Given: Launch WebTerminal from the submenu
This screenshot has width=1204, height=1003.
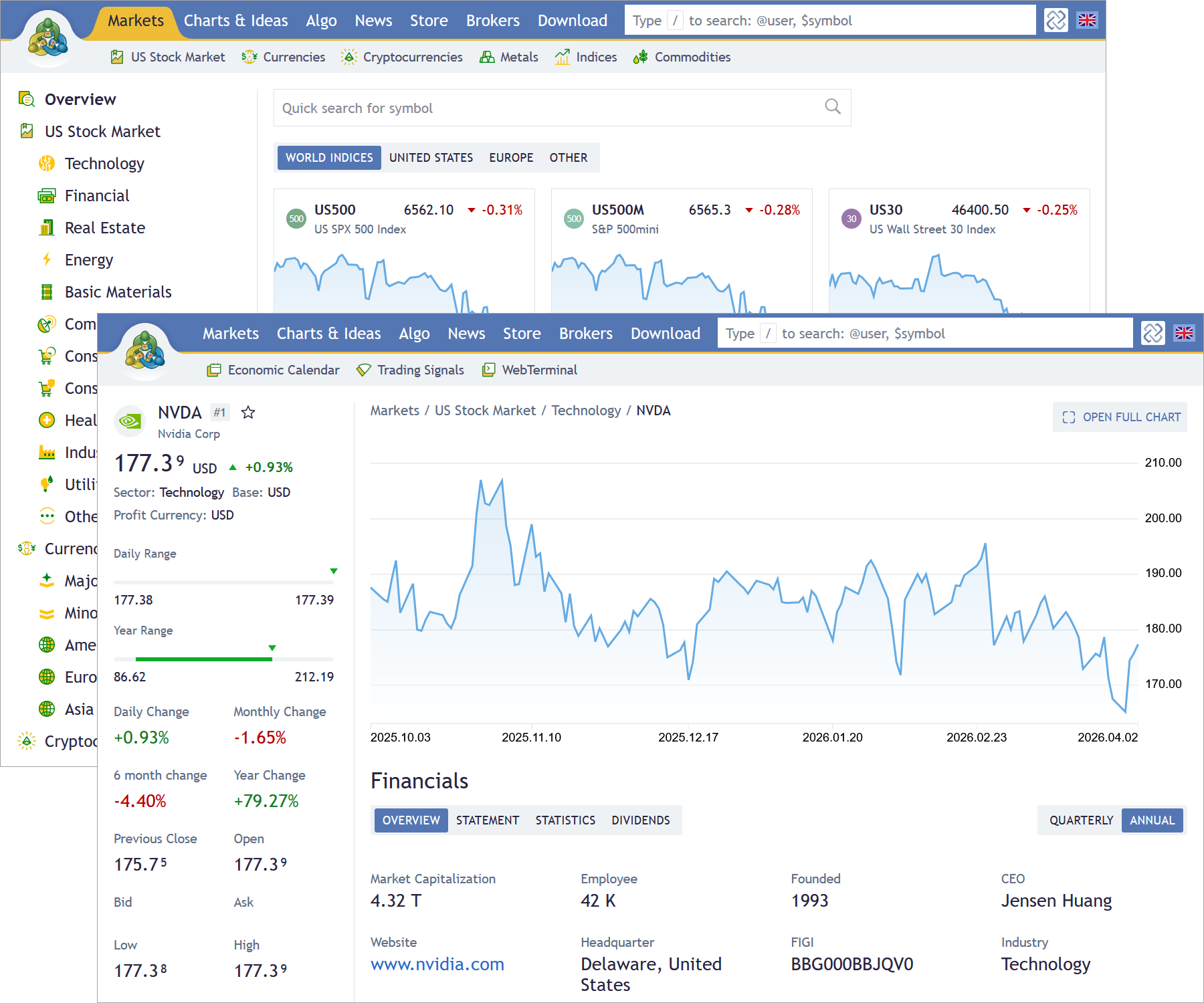Looking at the screenshot, I should coord(490,370).
